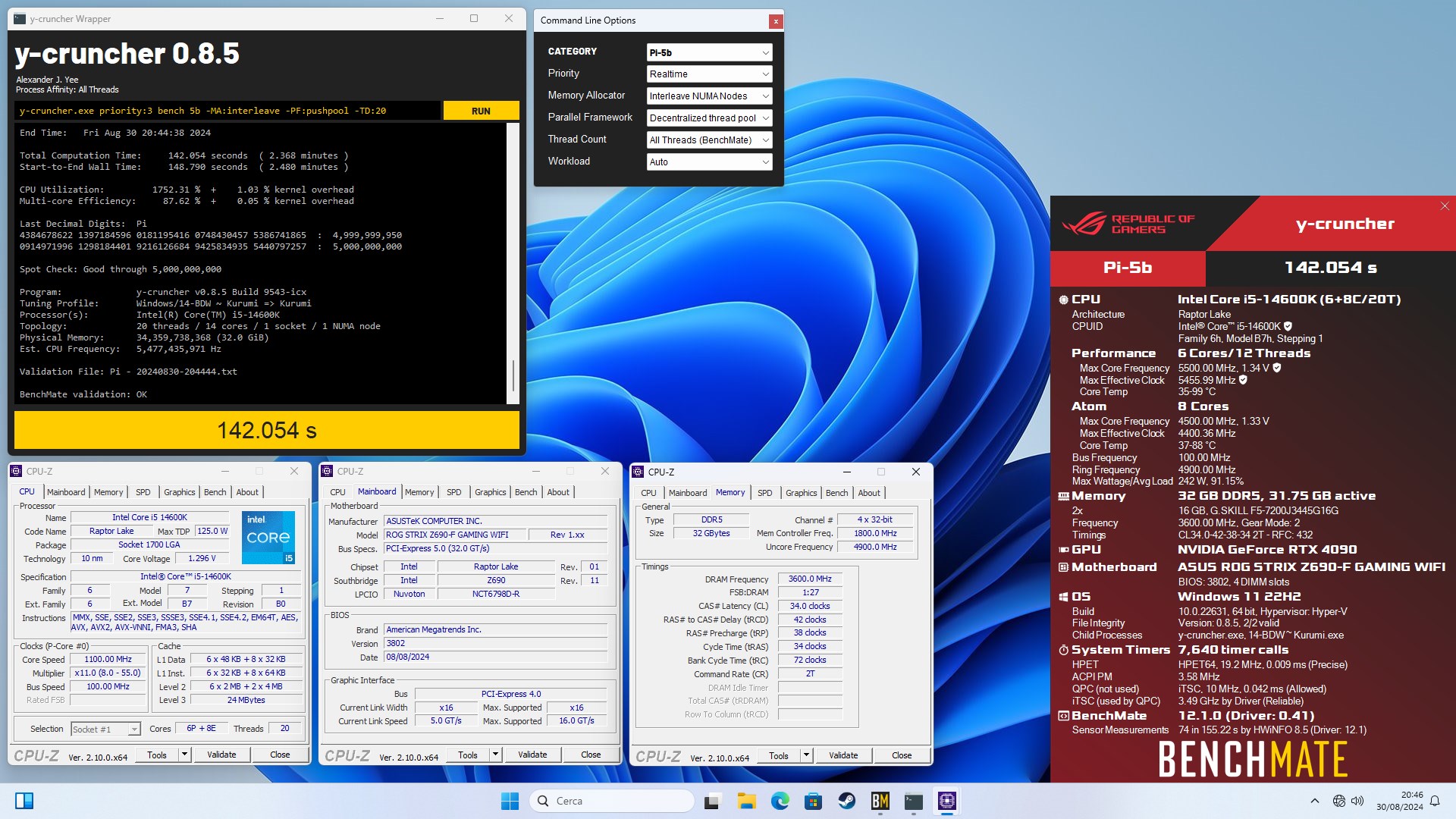Show hidden tray icons chevron

pos(1315,801)
